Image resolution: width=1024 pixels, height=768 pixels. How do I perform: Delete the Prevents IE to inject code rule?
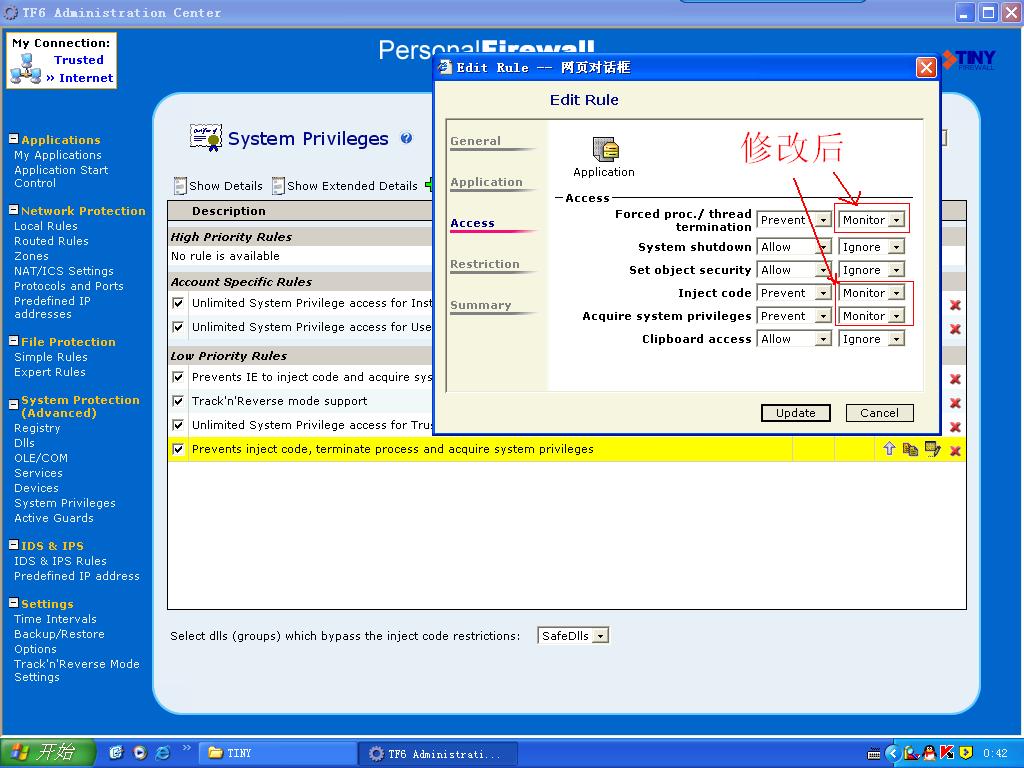click(955, 379)
